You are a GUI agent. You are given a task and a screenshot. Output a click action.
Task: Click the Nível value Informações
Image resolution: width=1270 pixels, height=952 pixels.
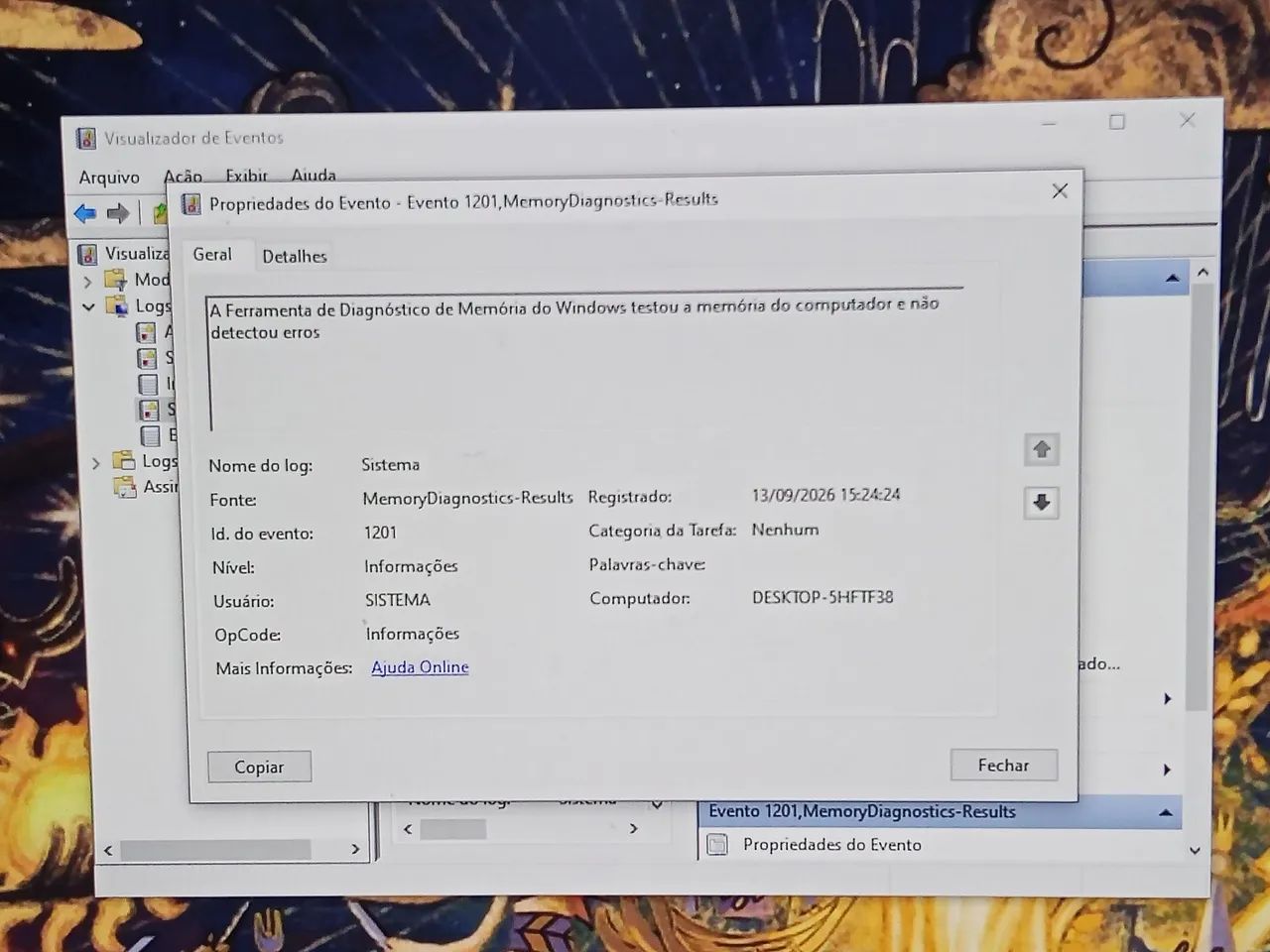pyautogui.click(x=411, y=566)
